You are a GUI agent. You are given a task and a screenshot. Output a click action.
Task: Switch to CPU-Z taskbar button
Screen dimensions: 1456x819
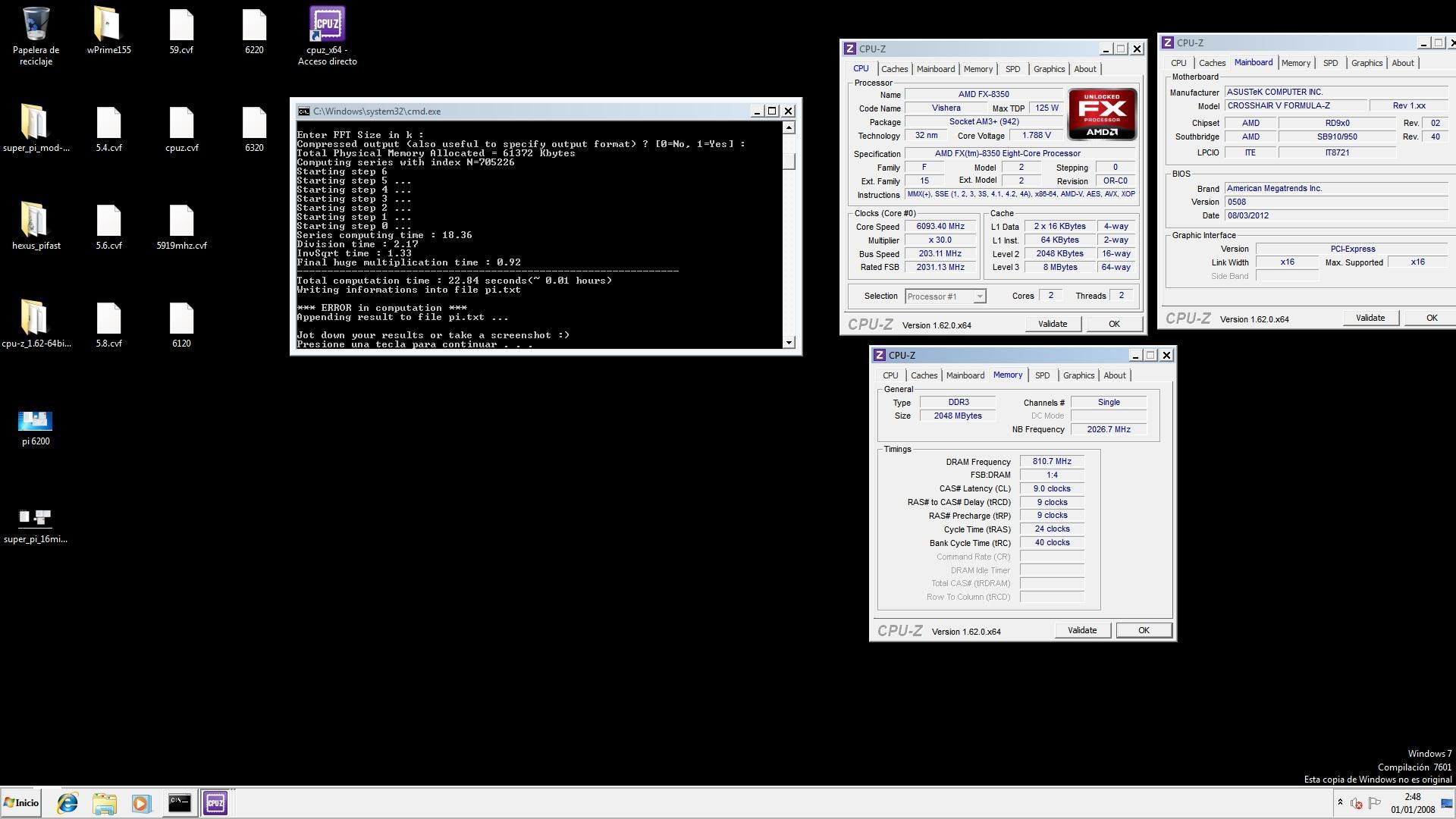click(x=215, y=803)
